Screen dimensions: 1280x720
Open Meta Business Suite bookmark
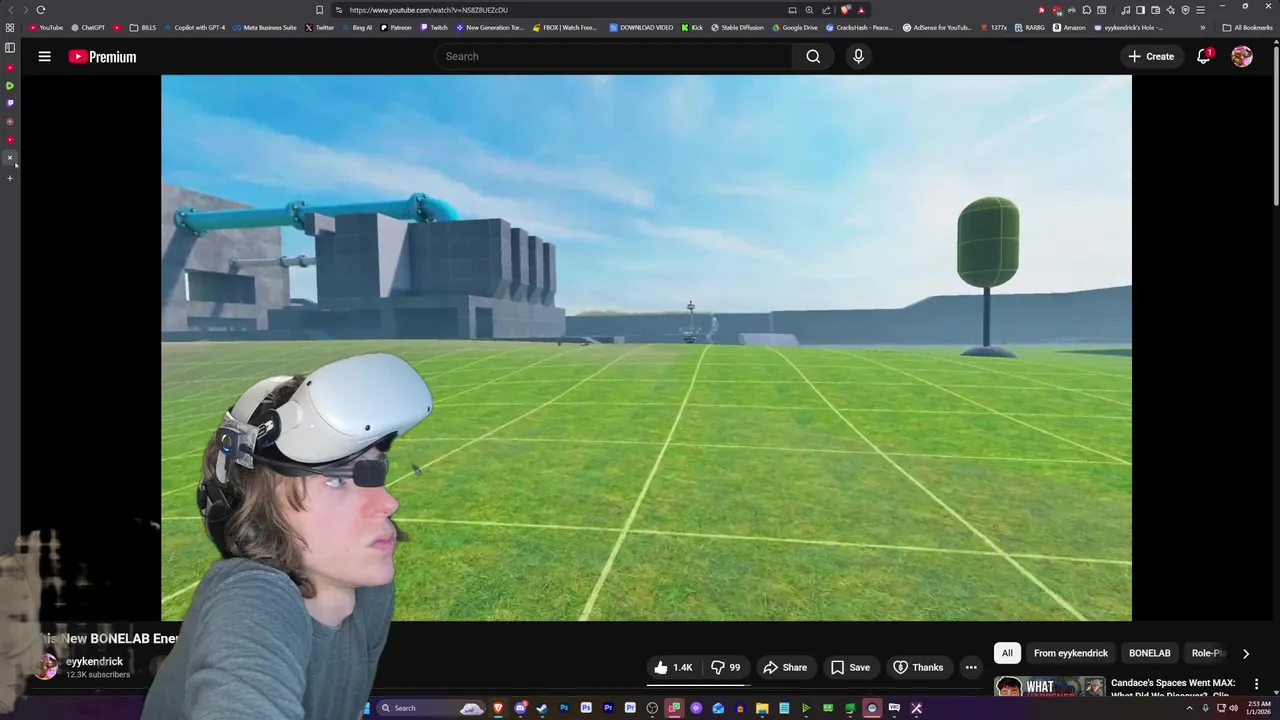point(265,28)
